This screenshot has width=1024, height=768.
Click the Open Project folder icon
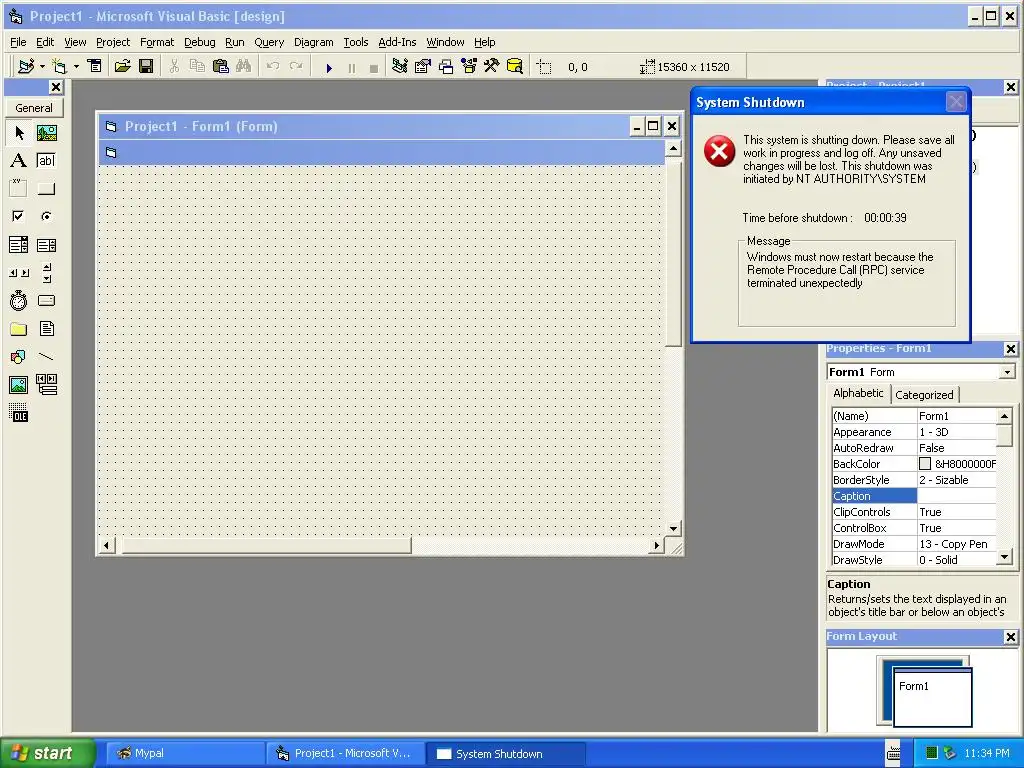[122, 66]
